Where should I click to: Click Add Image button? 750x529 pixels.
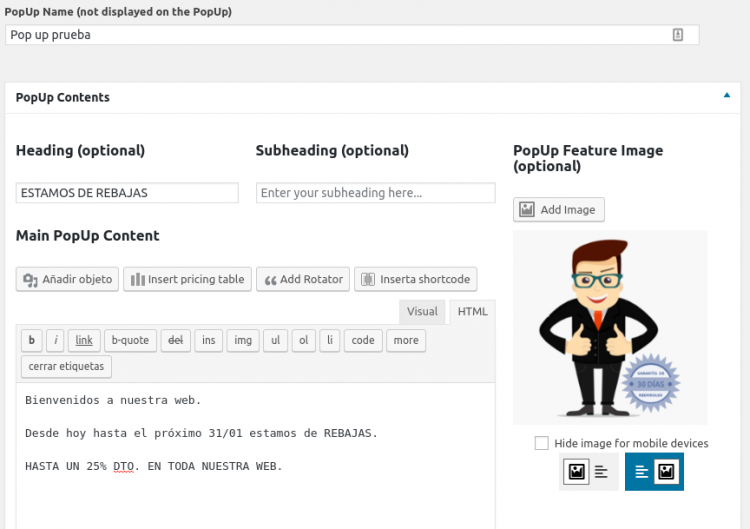click(558, 209)
